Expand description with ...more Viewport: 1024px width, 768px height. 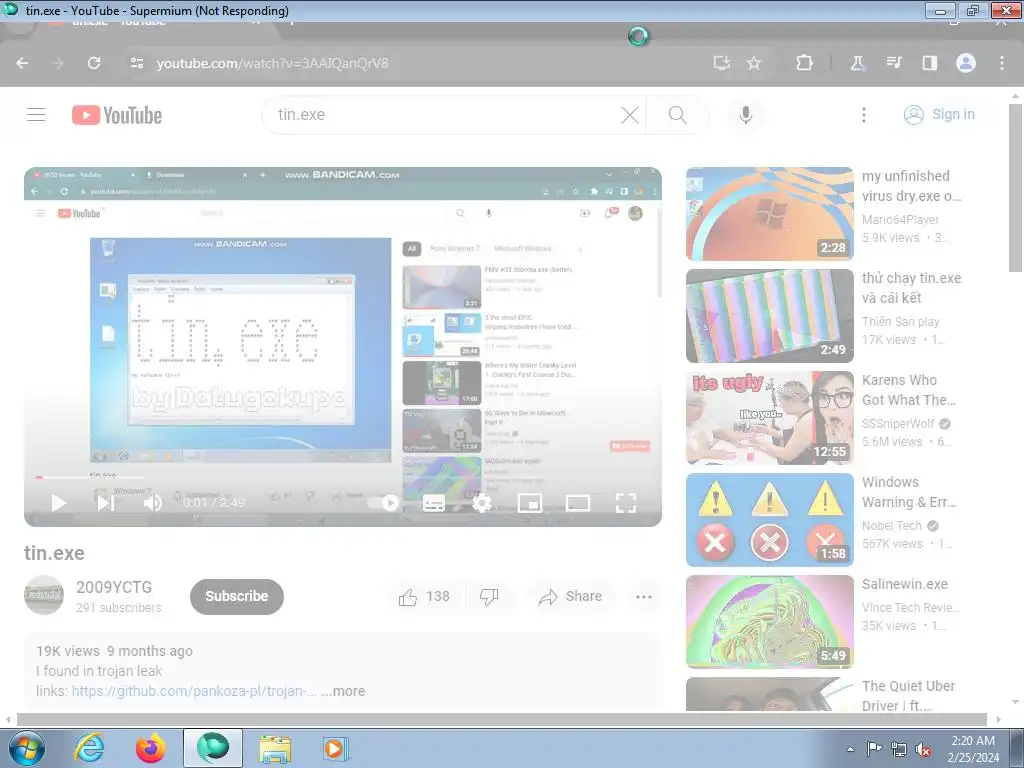pos(344,691)
